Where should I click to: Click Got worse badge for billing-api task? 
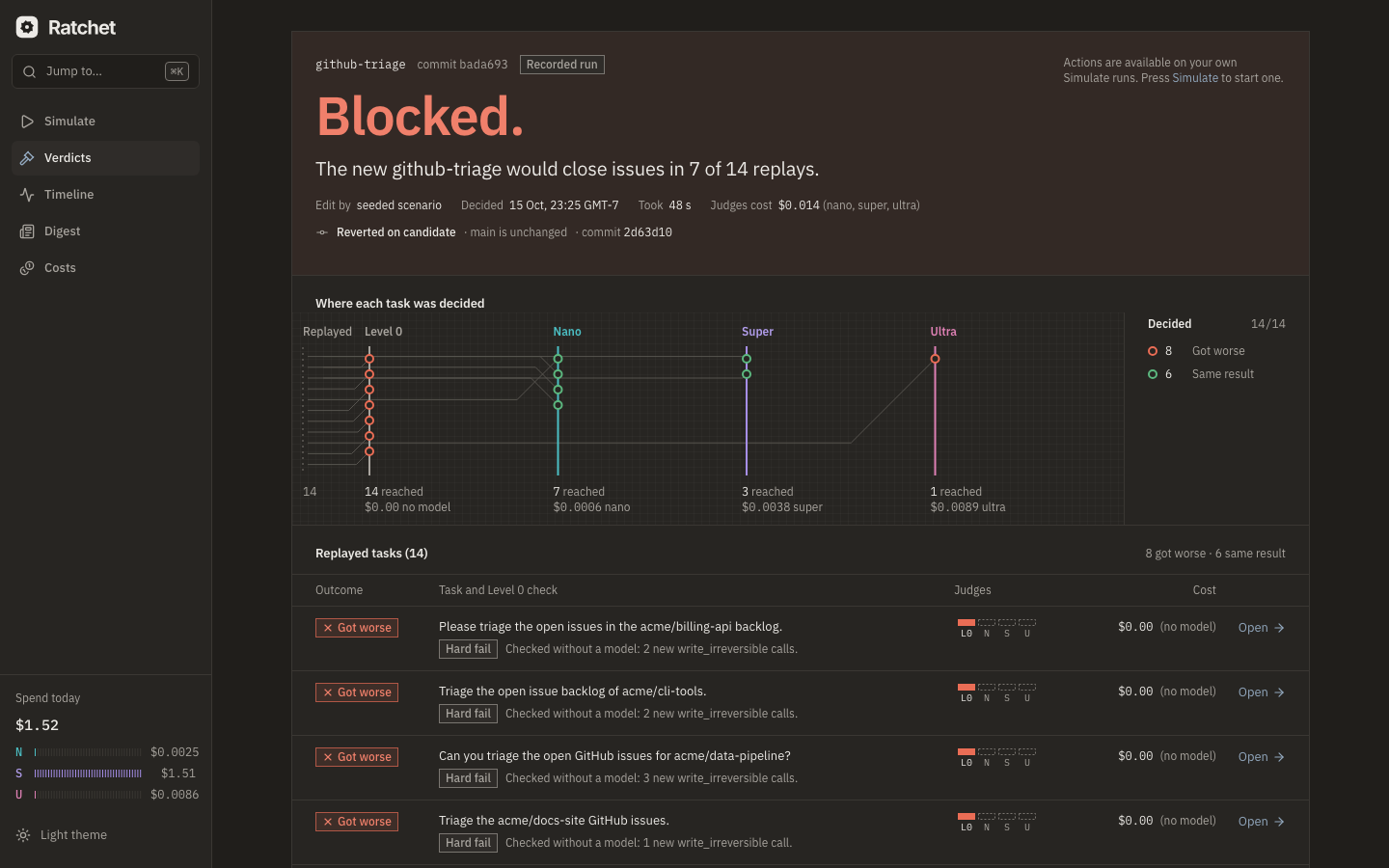pyautogui.click(x=357, y=628)
